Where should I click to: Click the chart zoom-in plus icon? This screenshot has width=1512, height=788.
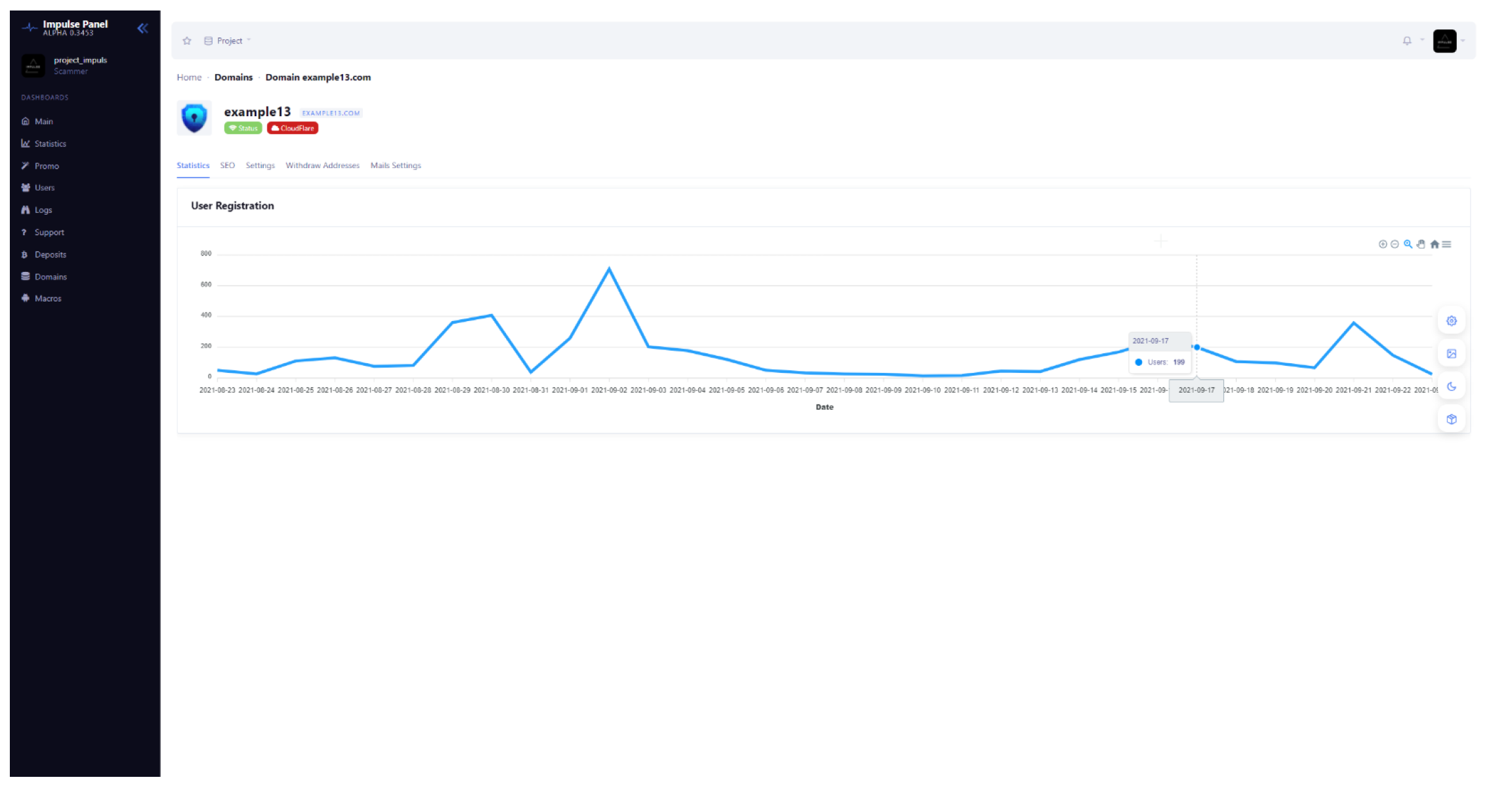[1382, 244]
